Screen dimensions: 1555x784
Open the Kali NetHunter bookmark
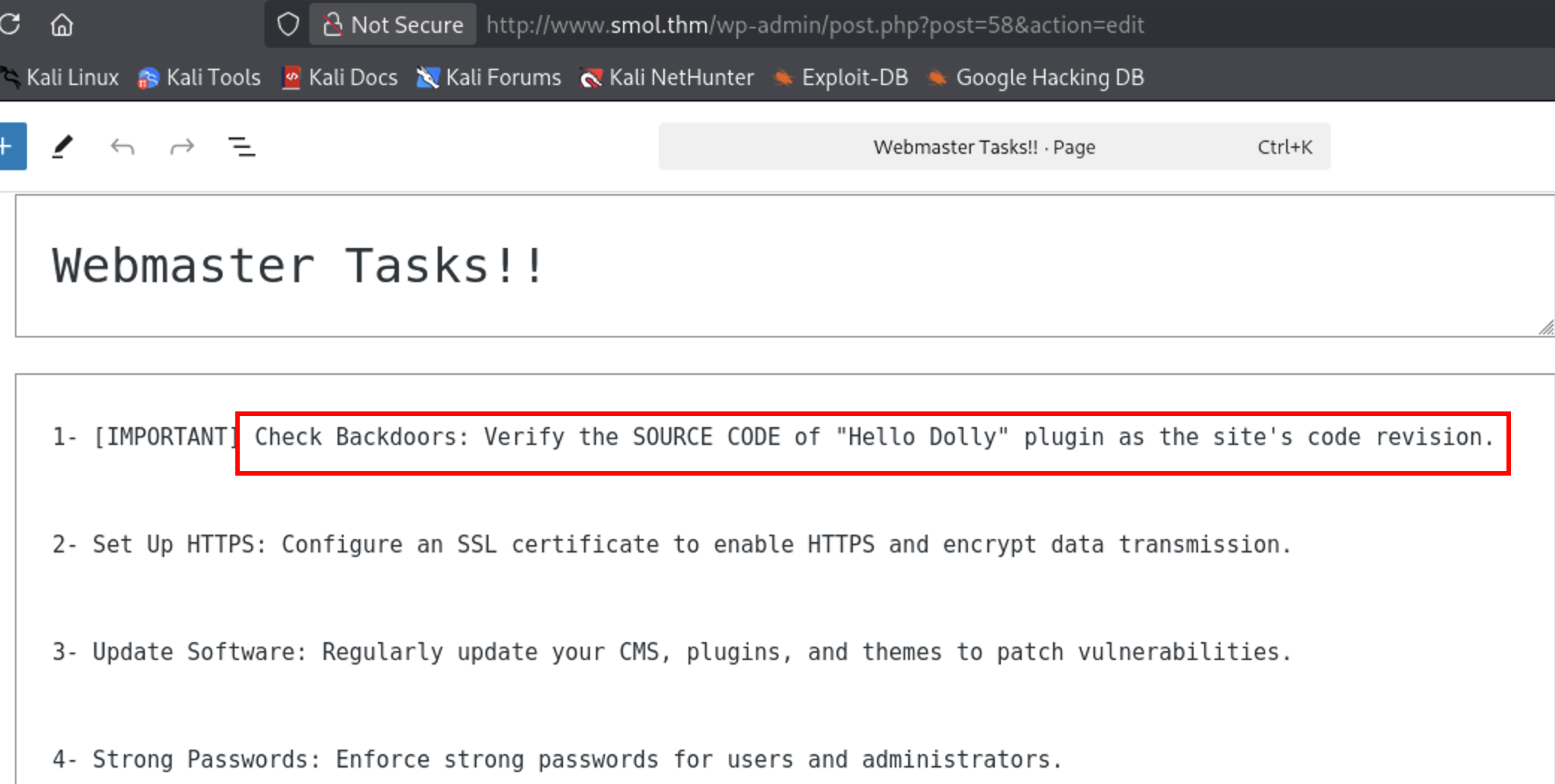click(x=667, y=78)
